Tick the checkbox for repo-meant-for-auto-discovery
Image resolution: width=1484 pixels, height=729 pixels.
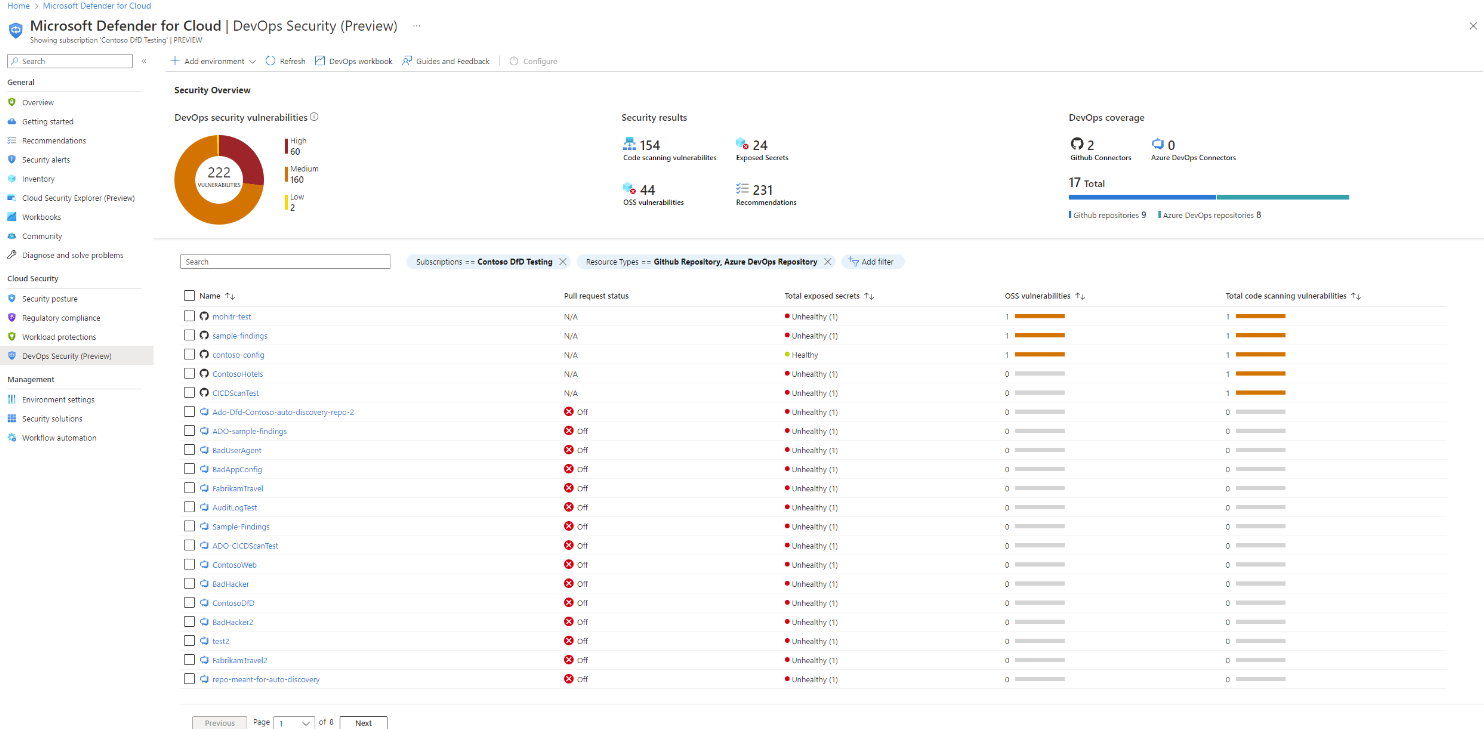(189, 679)
